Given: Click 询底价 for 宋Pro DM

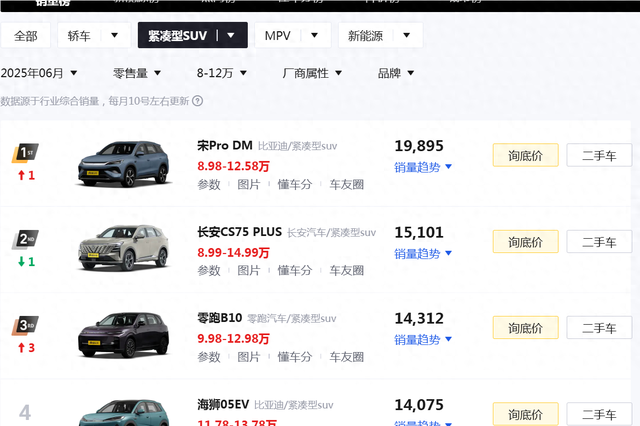Looking at the screenshot, I should pos(525,155).
